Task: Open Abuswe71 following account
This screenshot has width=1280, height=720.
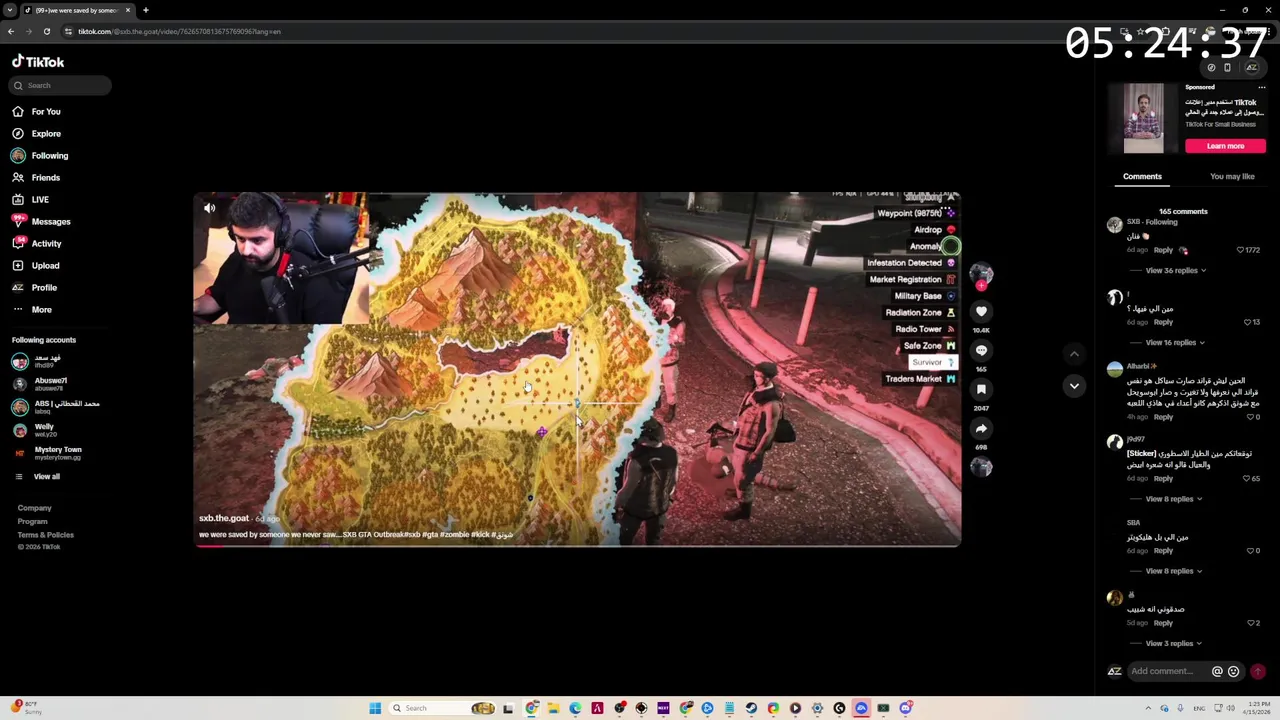Action: (50, 382)
